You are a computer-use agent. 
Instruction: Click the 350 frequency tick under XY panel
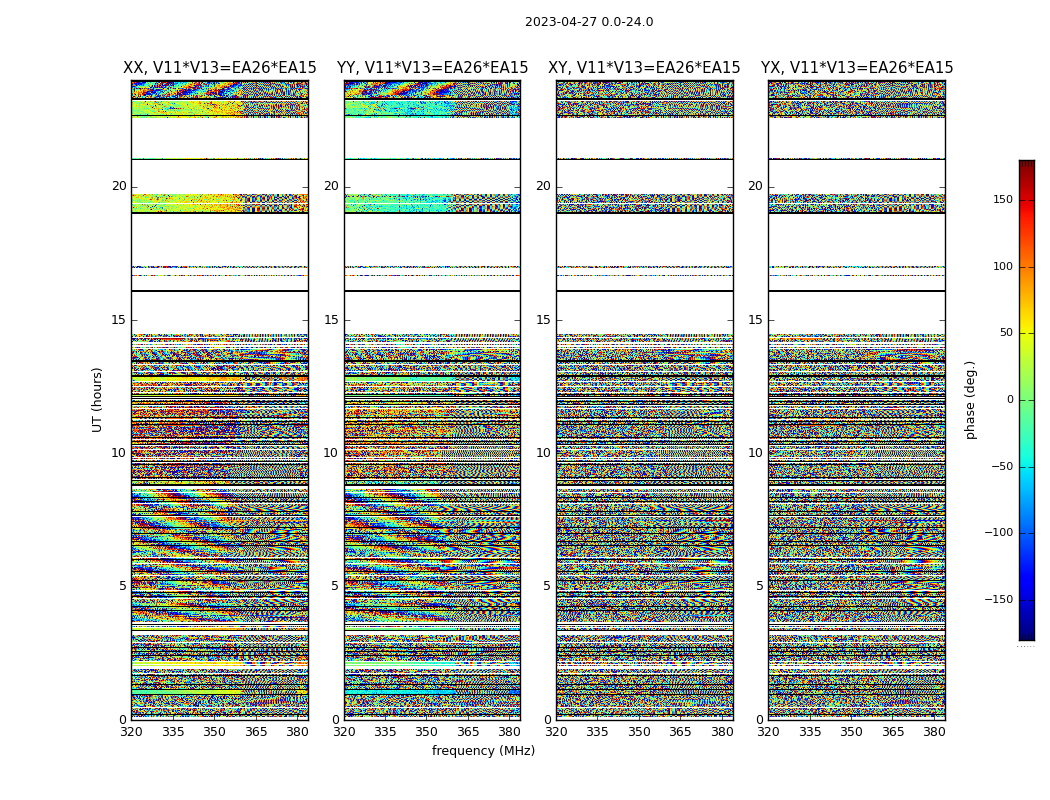point(639,732)
